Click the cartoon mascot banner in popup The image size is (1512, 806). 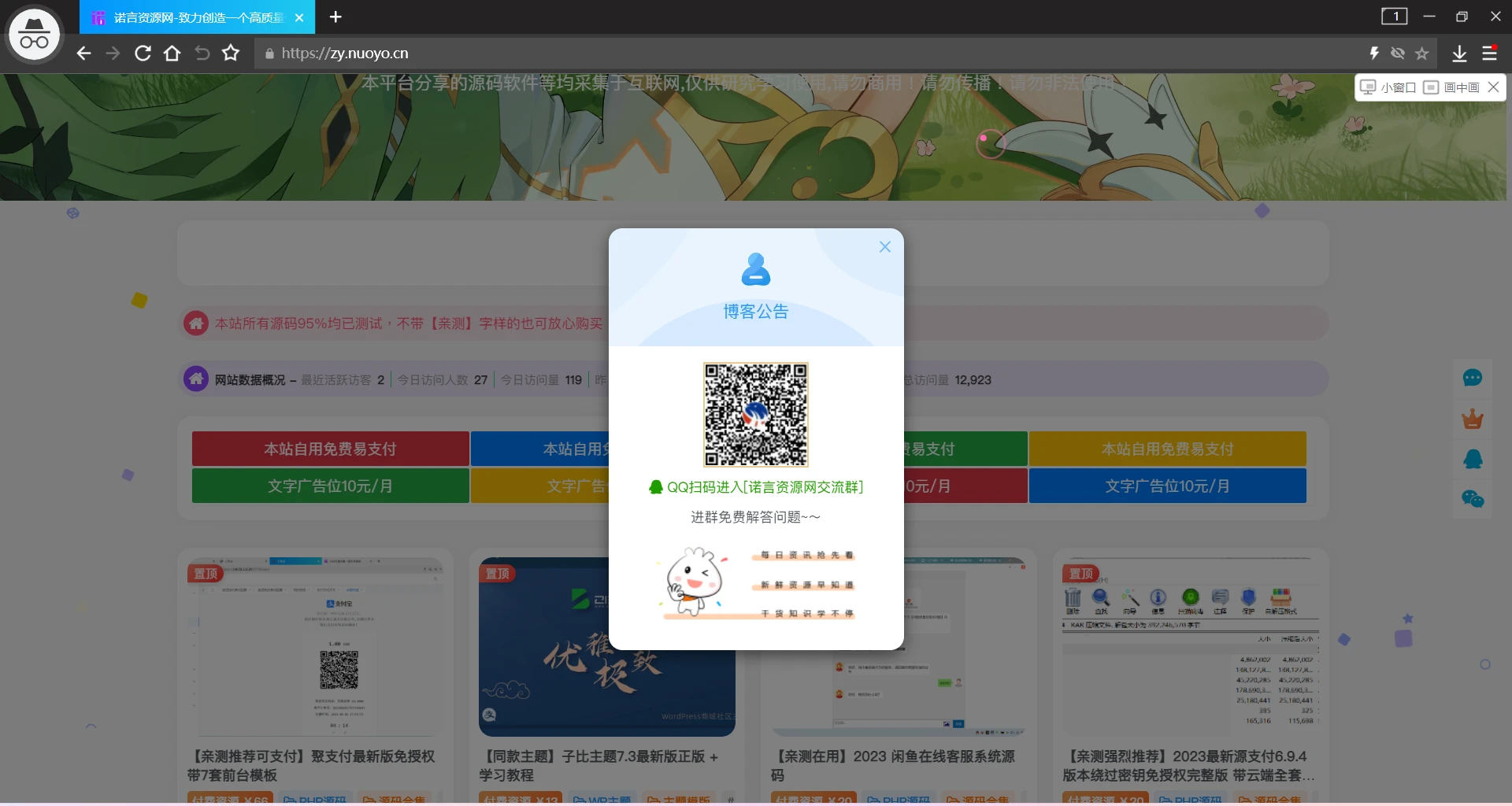(756, 583)
